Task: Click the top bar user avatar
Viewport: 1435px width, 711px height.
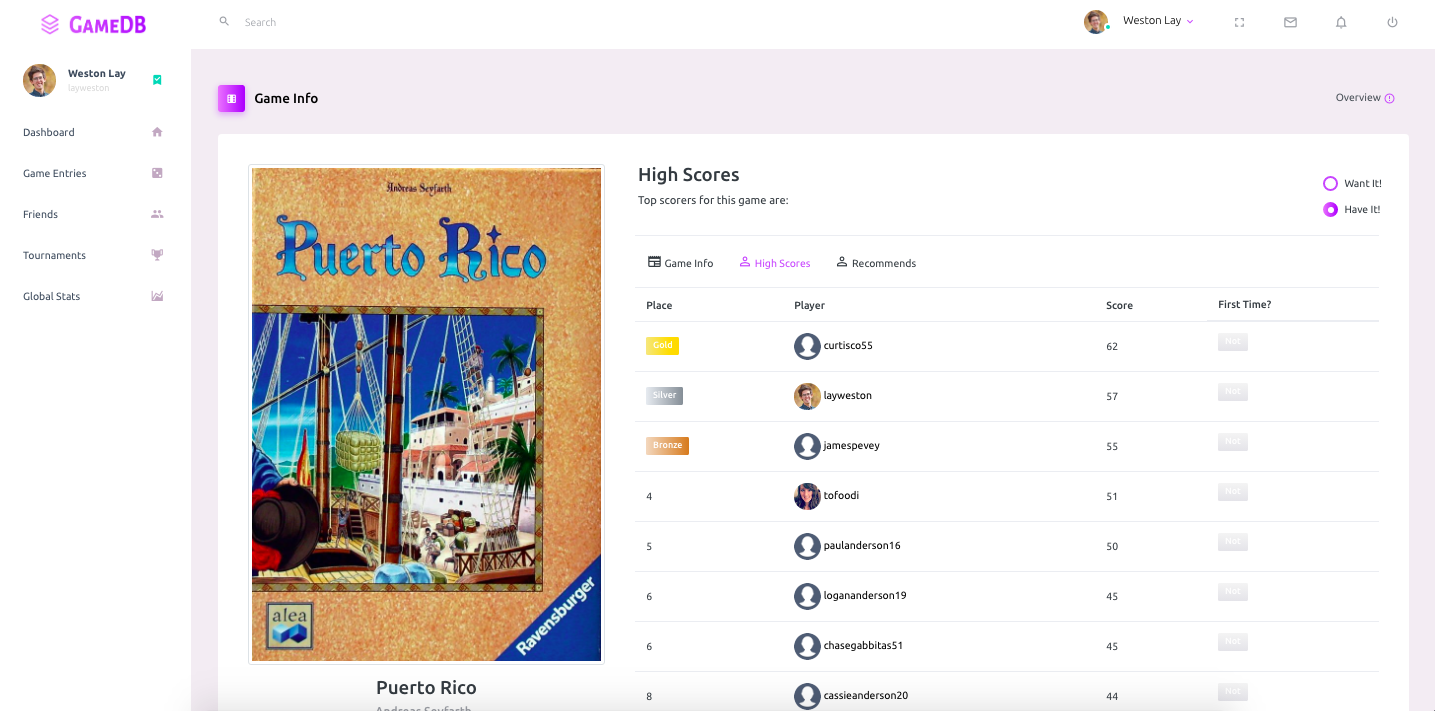Action: tap(1096, 22)
